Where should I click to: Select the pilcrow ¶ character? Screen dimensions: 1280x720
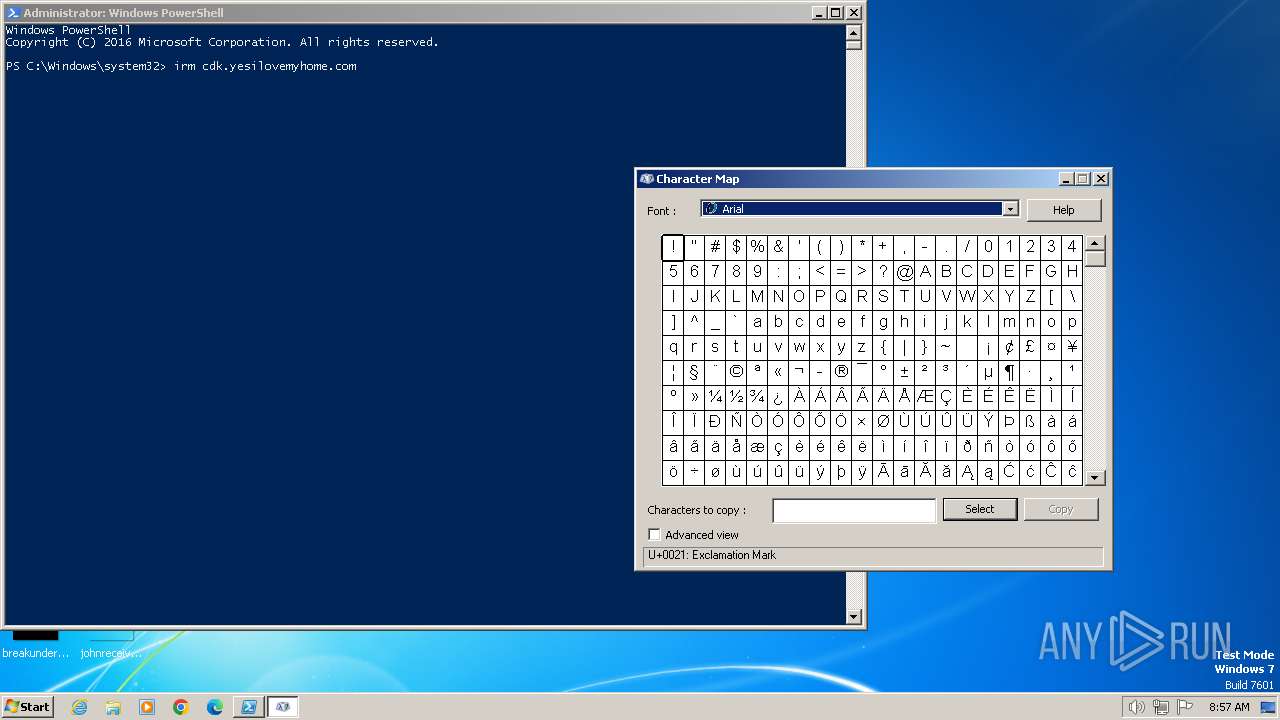[1009, 372]
